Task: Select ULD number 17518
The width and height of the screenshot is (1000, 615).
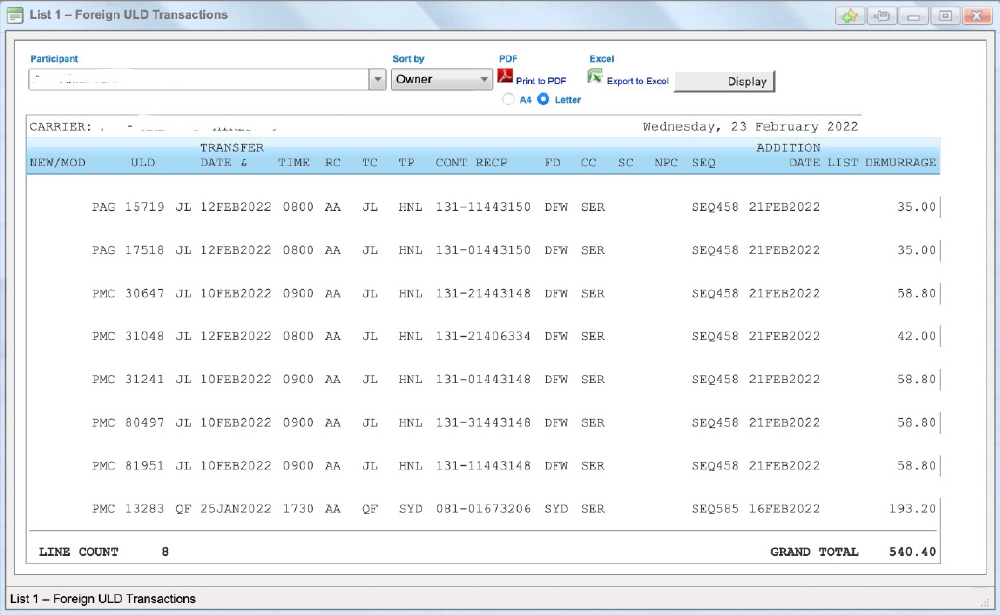Action: [144, 250]
